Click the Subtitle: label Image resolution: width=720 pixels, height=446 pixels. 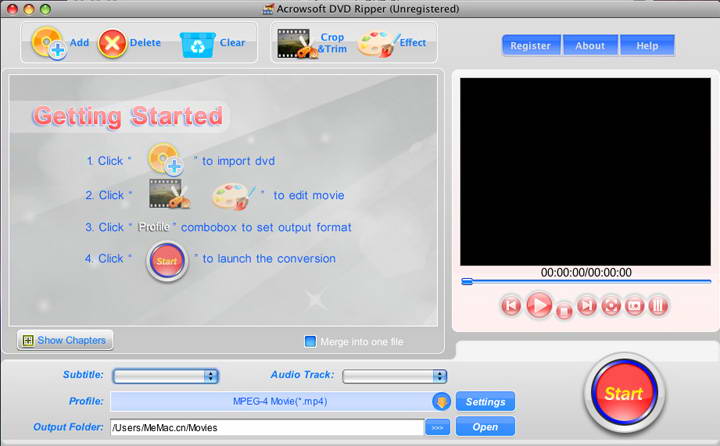83,375
